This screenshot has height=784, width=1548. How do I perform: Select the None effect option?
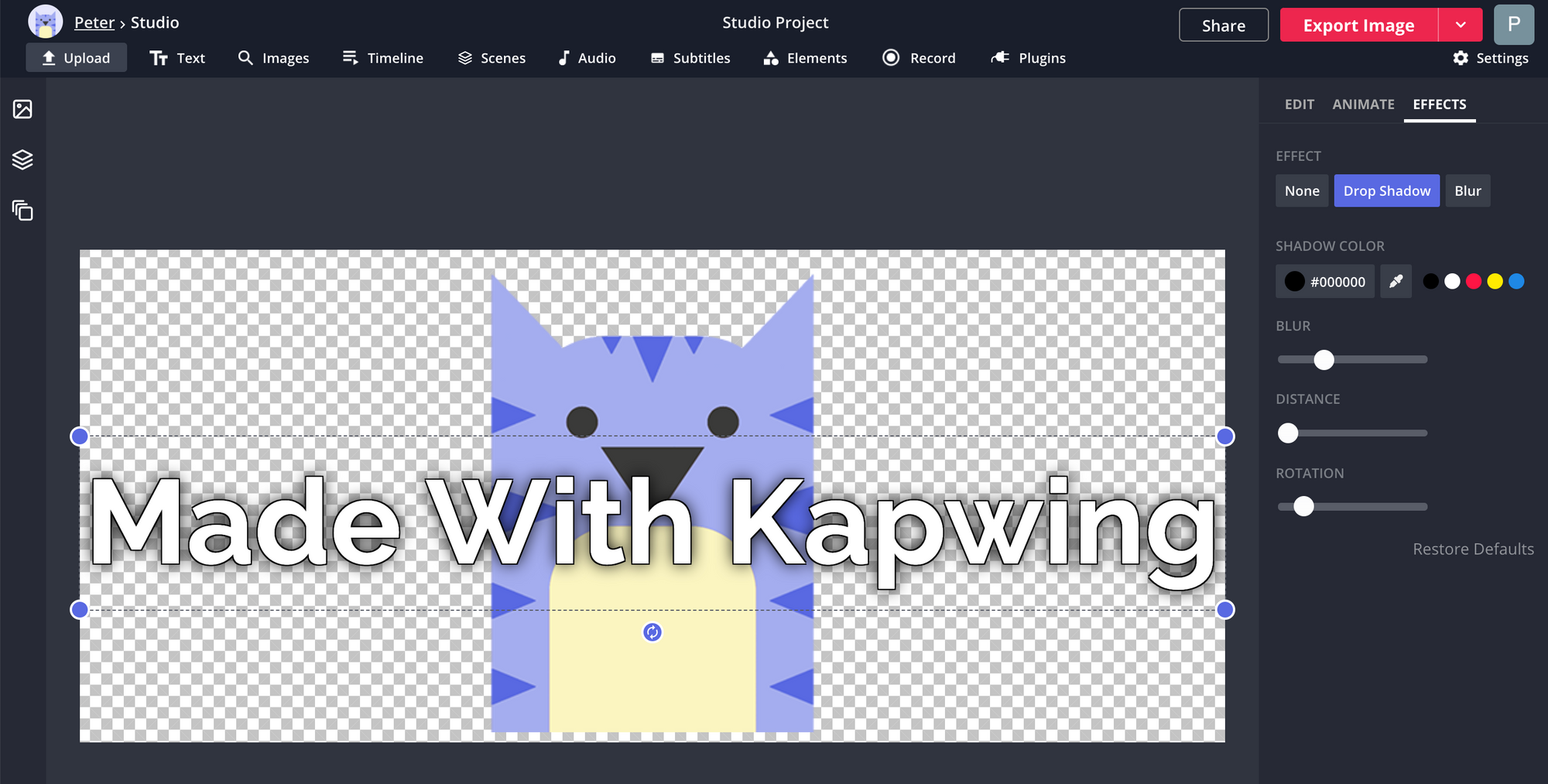point(1302,191)
